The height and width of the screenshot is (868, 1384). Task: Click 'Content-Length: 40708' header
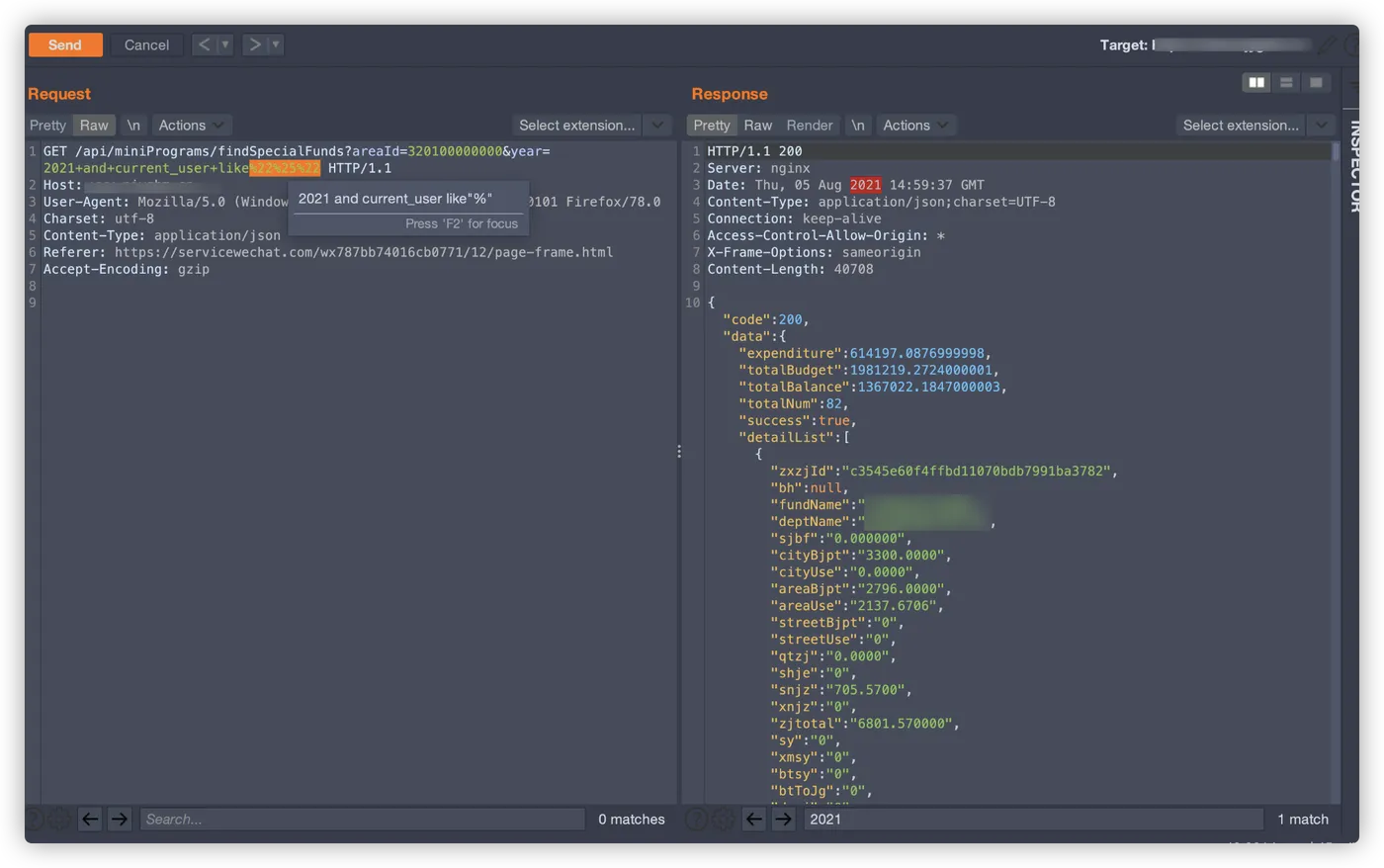pyautogui.click(x=790, y=269)
